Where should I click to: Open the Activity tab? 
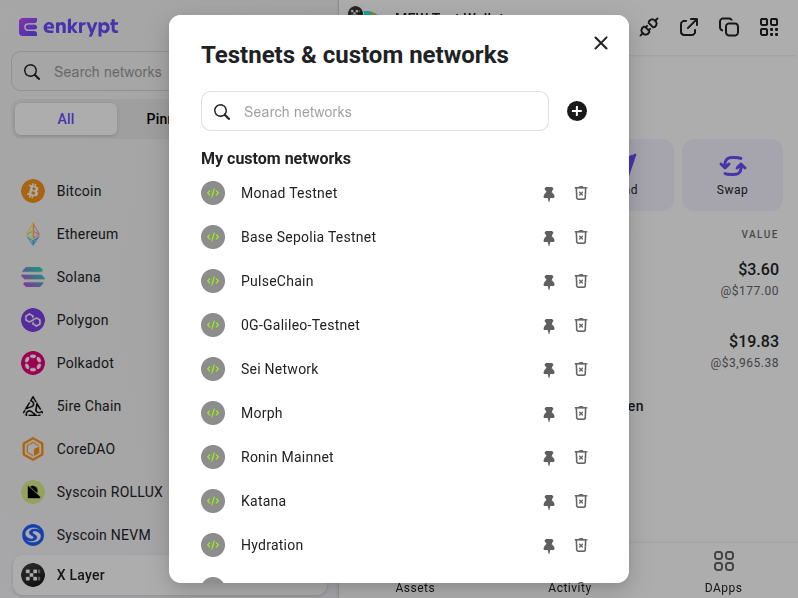pyautogui.click(x=569, y=588)
